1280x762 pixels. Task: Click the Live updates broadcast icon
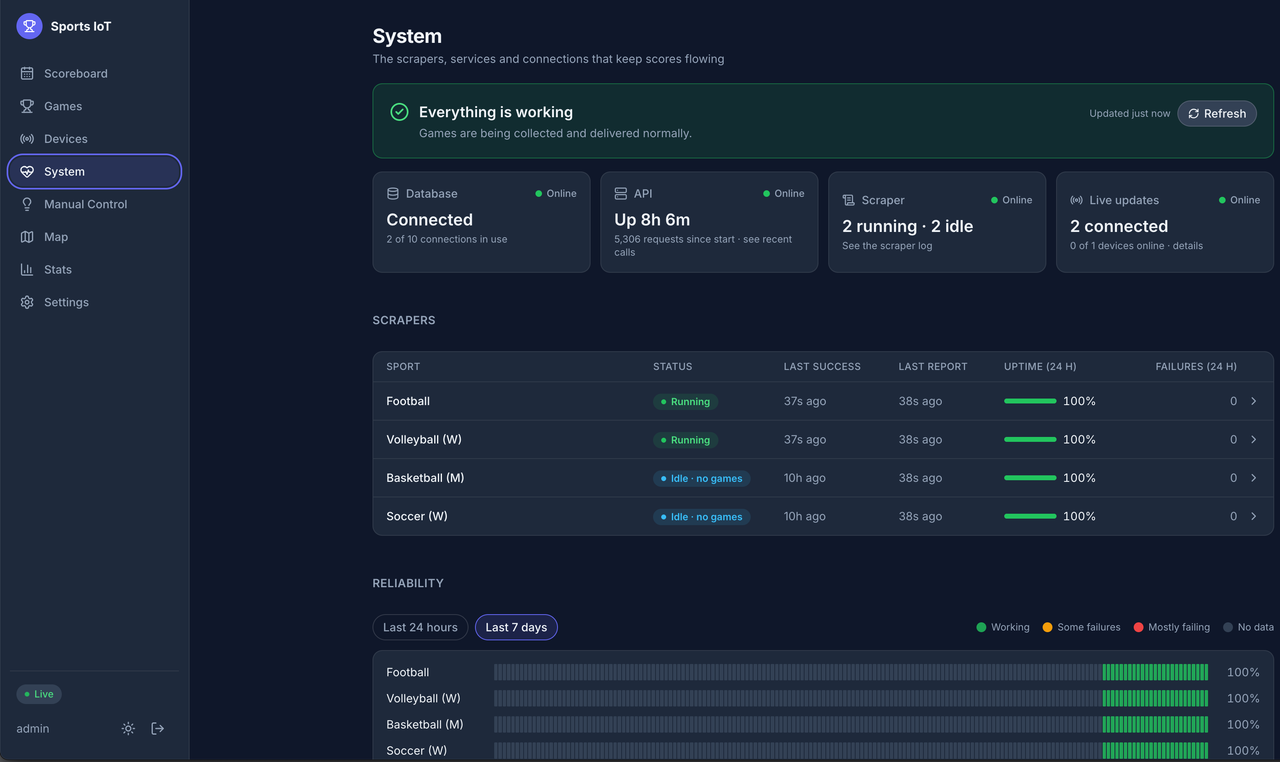point(1077,200)
